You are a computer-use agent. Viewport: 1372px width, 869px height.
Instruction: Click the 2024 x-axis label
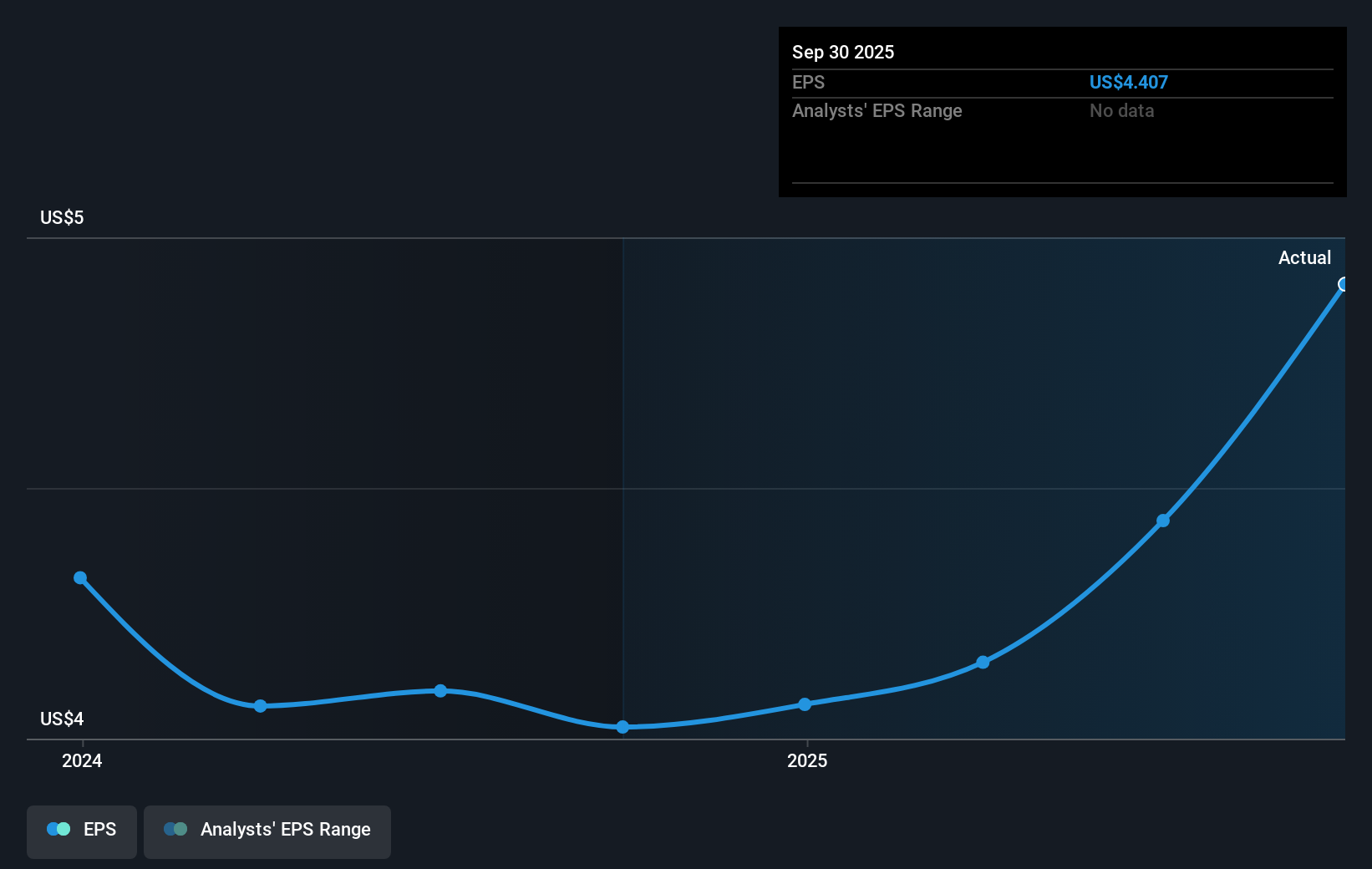pos(82,760)
